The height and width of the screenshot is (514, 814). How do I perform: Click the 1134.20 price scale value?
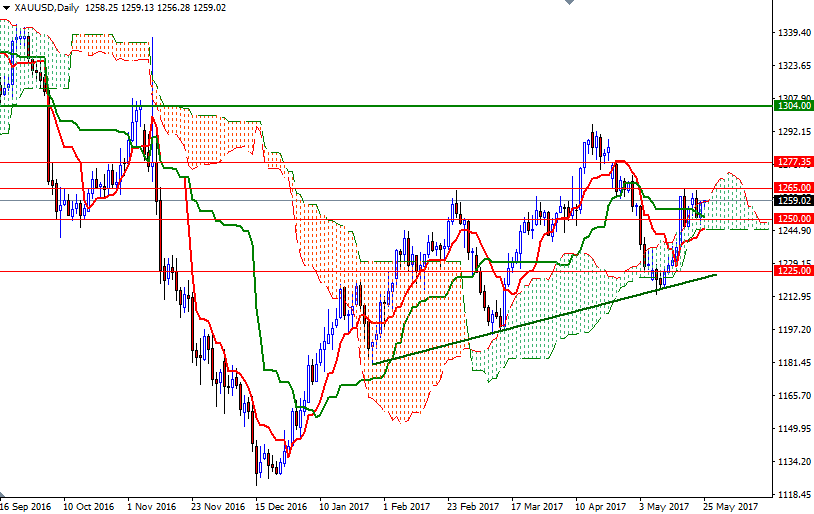point(794,461)
